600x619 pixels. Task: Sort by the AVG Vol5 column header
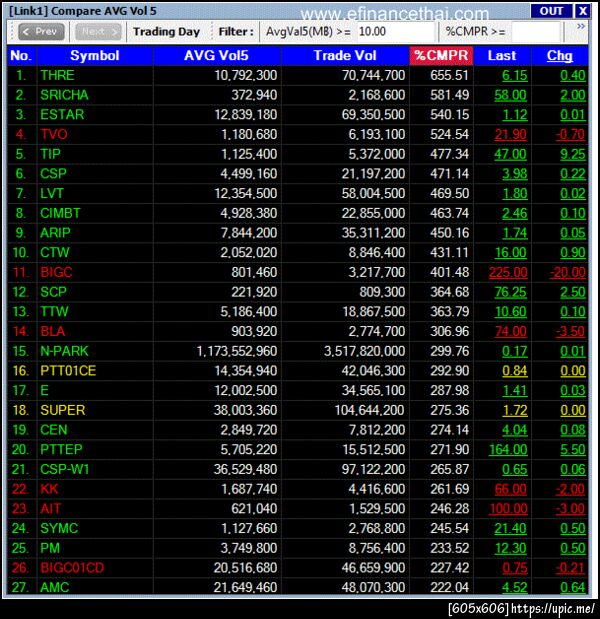pyautogui.click(x=216, y=56)
